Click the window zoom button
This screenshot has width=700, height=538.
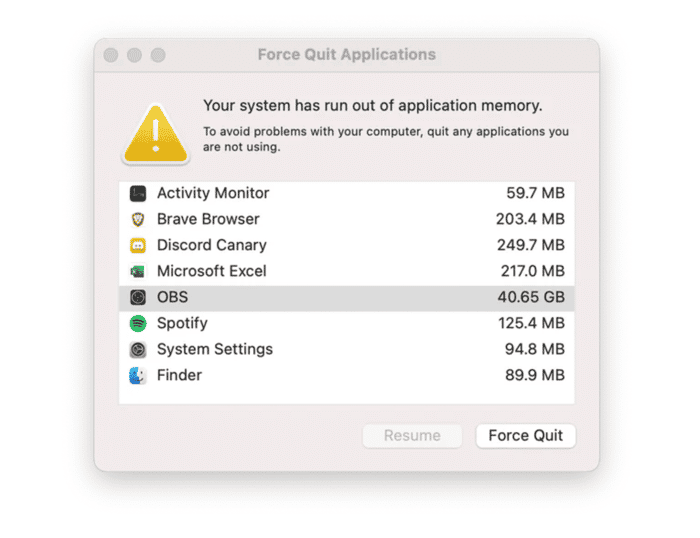click(158, 55)
